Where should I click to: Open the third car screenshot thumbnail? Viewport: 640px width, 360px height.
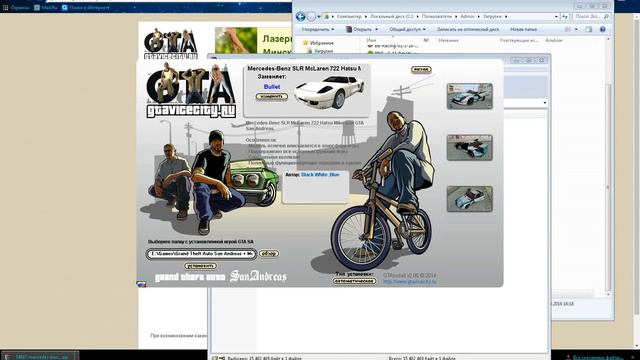[x=469, y=199]
